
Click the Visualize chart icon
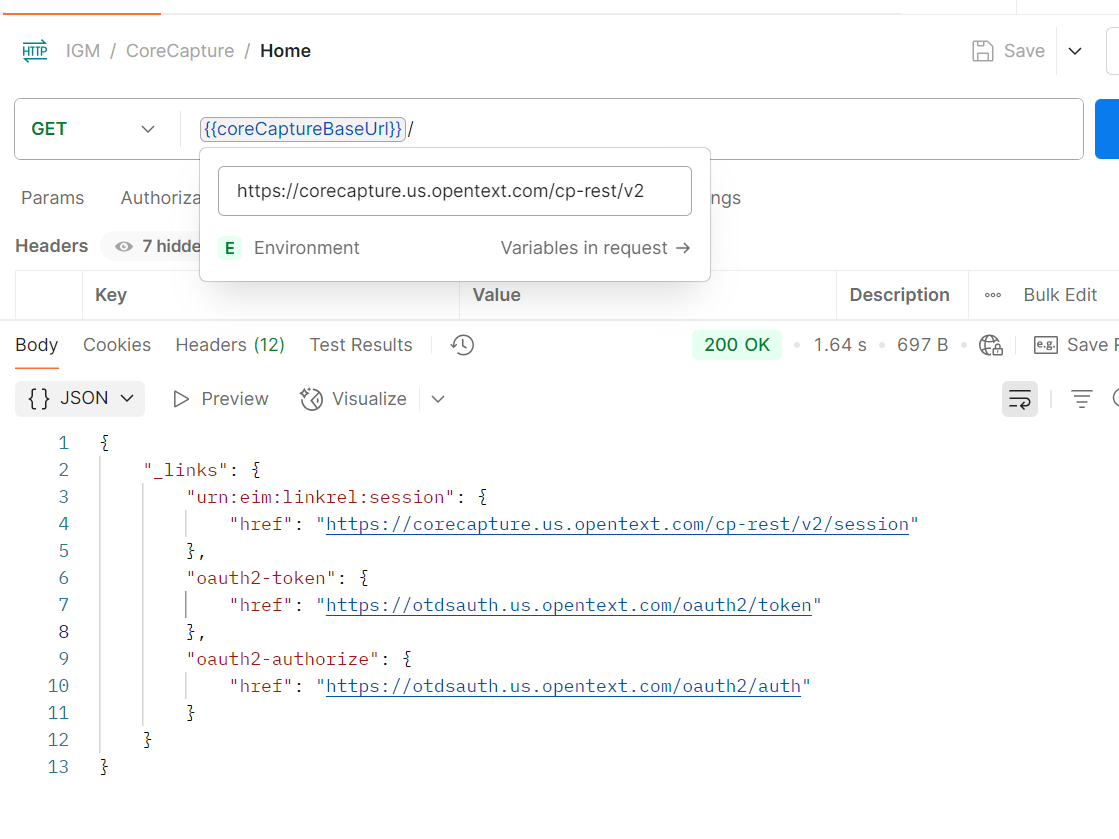311,399
